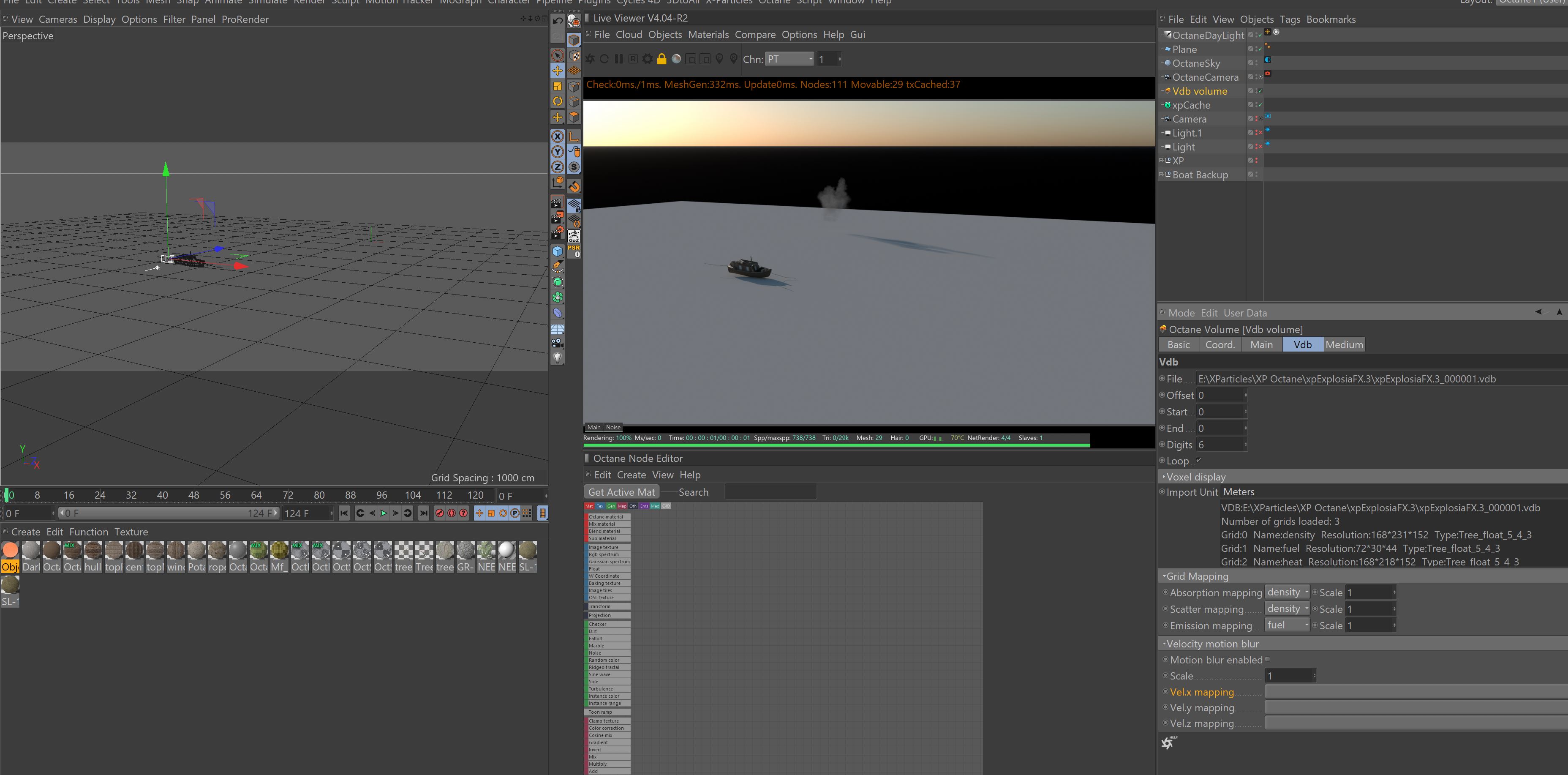Screen dimensions: 1568x775
Task: Open the Chn PT channel dropdown
Action: [x=789, y=59]
